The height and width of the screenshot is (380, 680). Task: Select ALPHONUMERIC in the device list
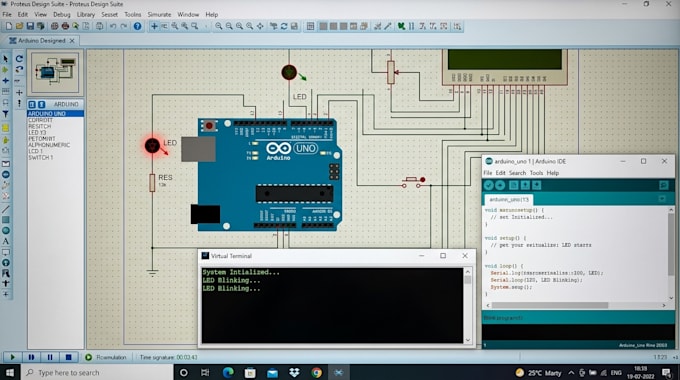(49, 145)
